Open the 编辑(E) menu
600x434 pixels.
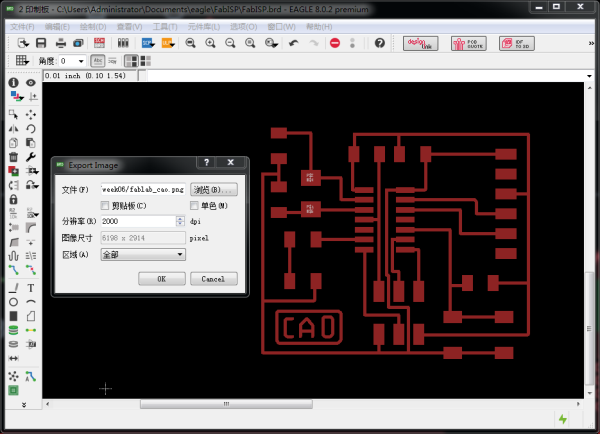57,27
